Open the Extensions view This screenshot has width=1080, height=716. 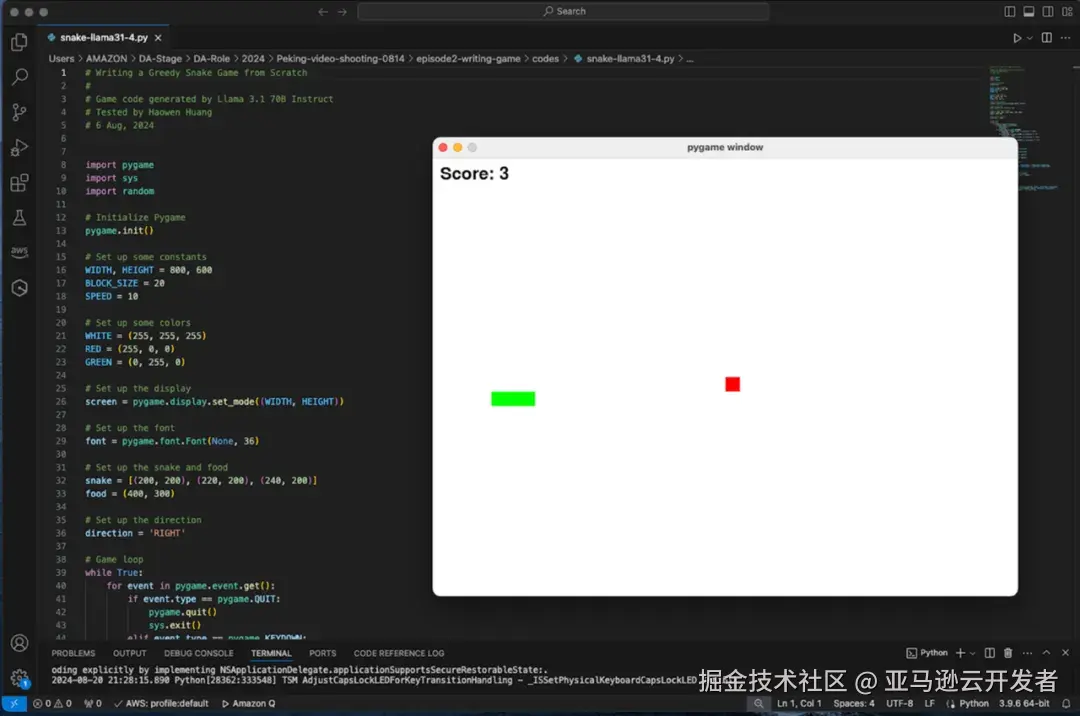click(19, 182)
